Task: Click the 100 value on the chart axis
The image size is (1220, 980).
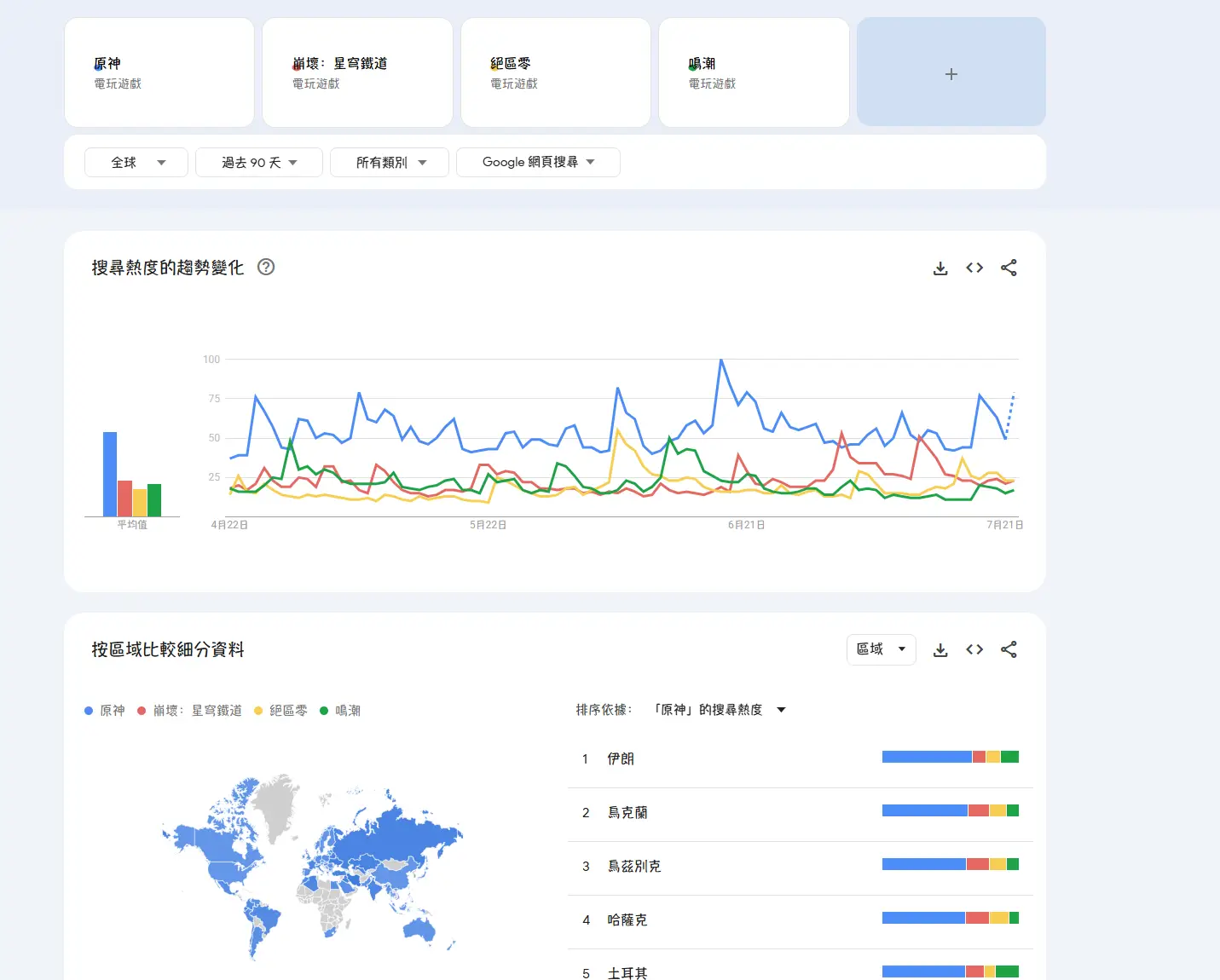Action: (x=211, y=360)
